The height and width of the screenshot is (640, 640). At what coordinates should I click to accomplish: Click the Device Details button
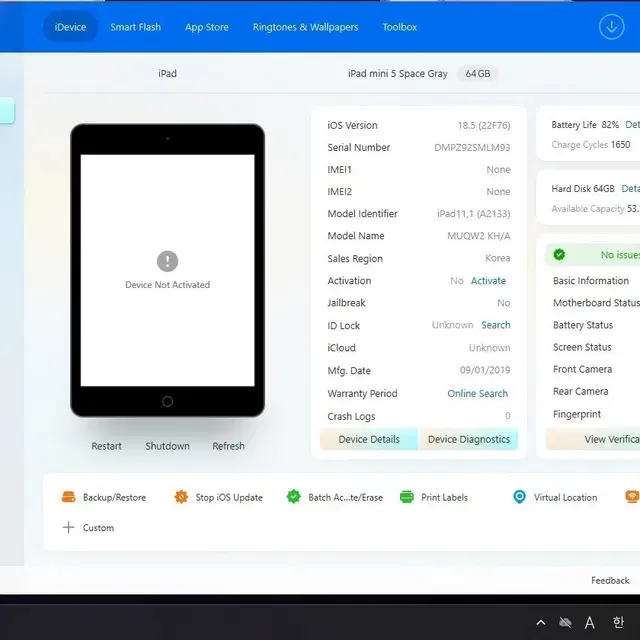click(369, 439)
